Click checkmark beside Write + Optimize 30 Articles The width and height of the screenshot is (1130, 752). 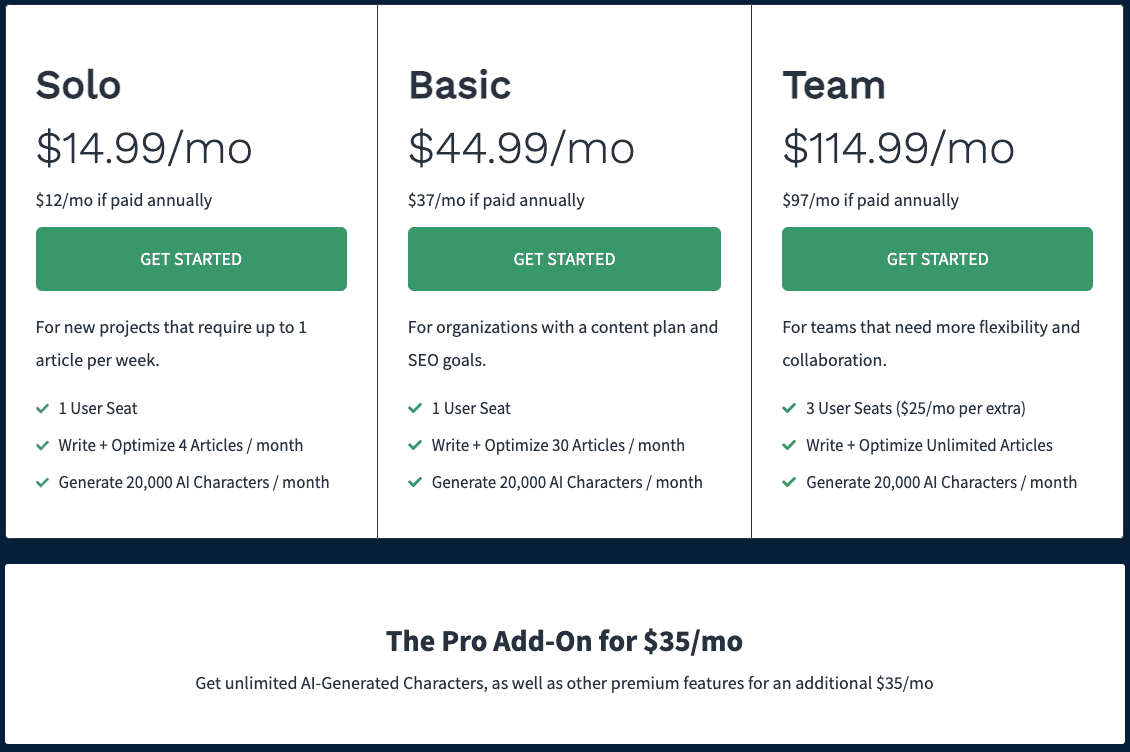414,445
